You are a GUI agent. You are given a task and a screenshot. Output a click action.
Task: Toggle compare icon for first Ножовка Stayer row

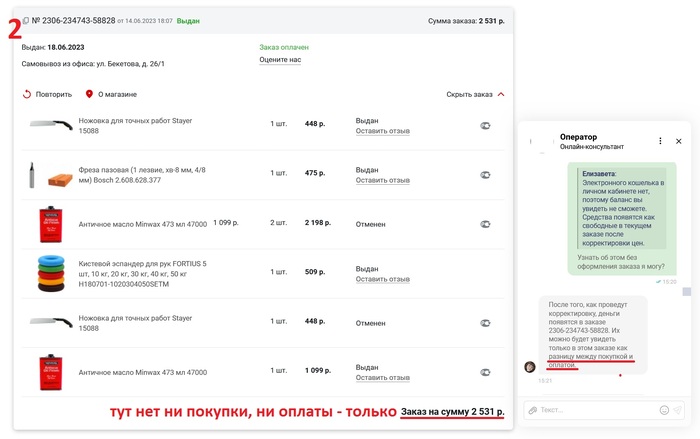coord(485,125)
